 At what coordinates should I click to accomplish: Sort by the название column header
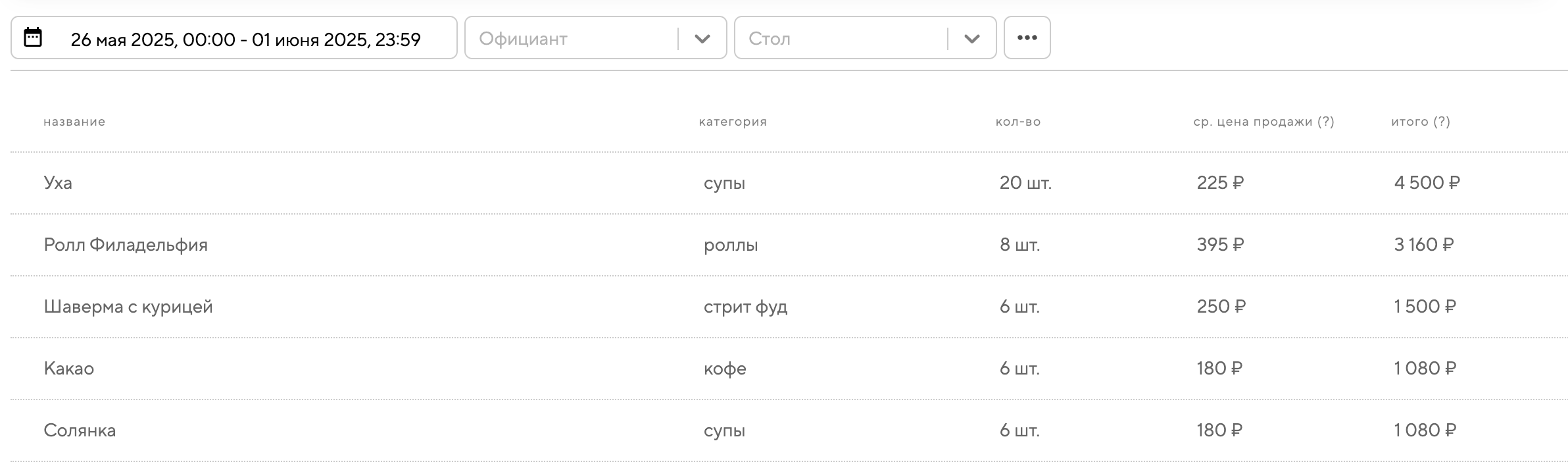click(x=74, y=122)
